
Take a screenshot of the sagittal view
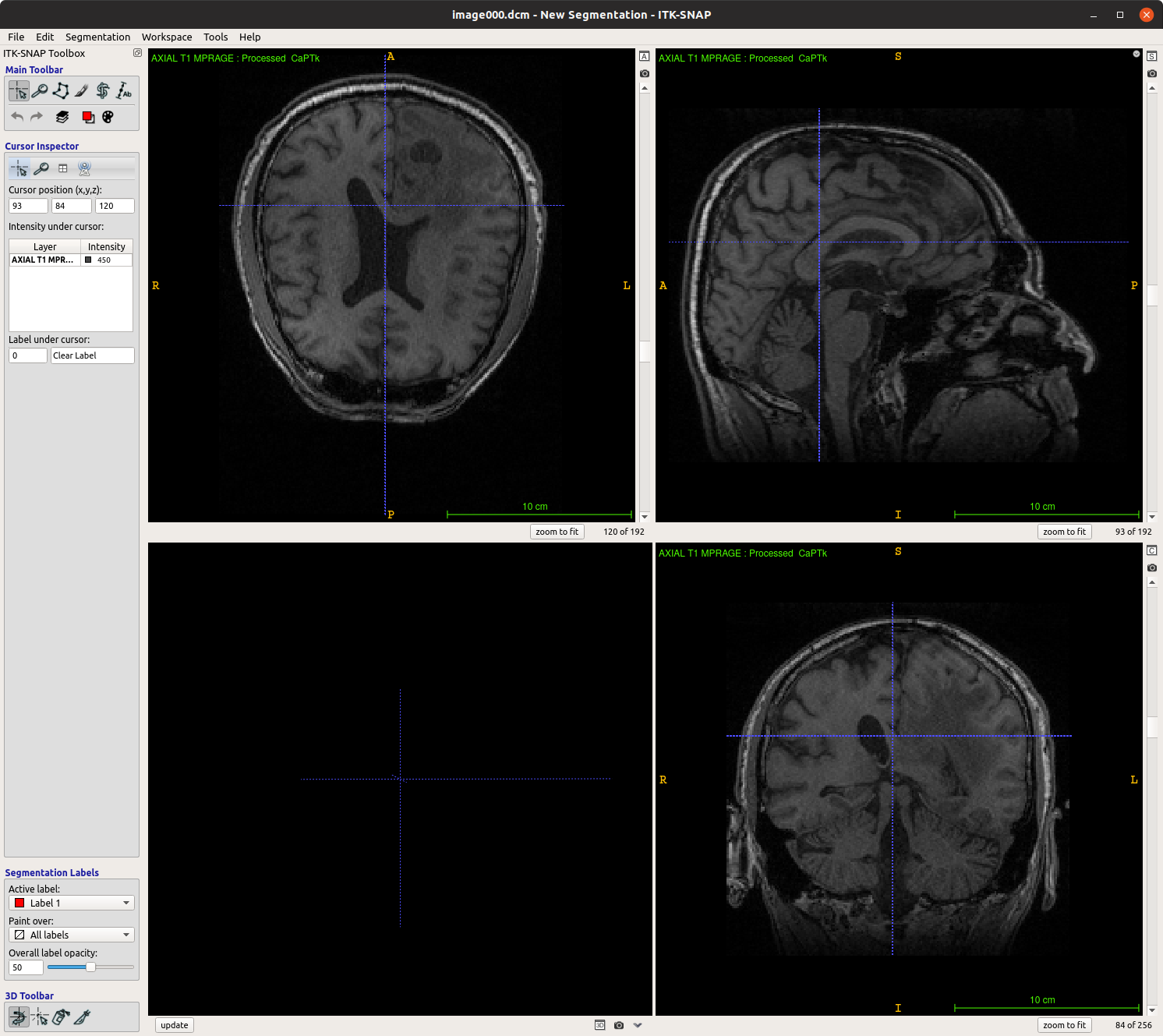point(1152,73)
